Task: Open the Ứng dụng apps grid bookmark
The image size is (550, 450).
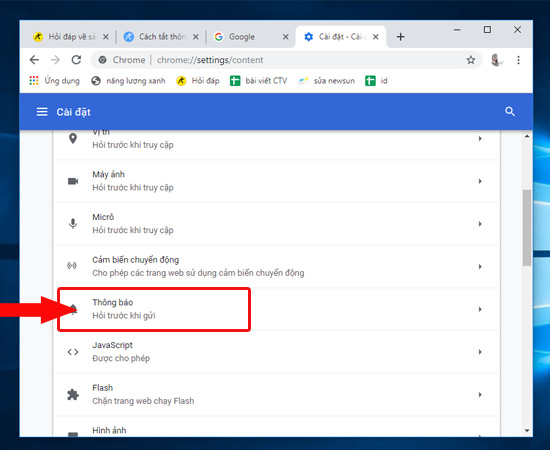Action: click(55, 81)
